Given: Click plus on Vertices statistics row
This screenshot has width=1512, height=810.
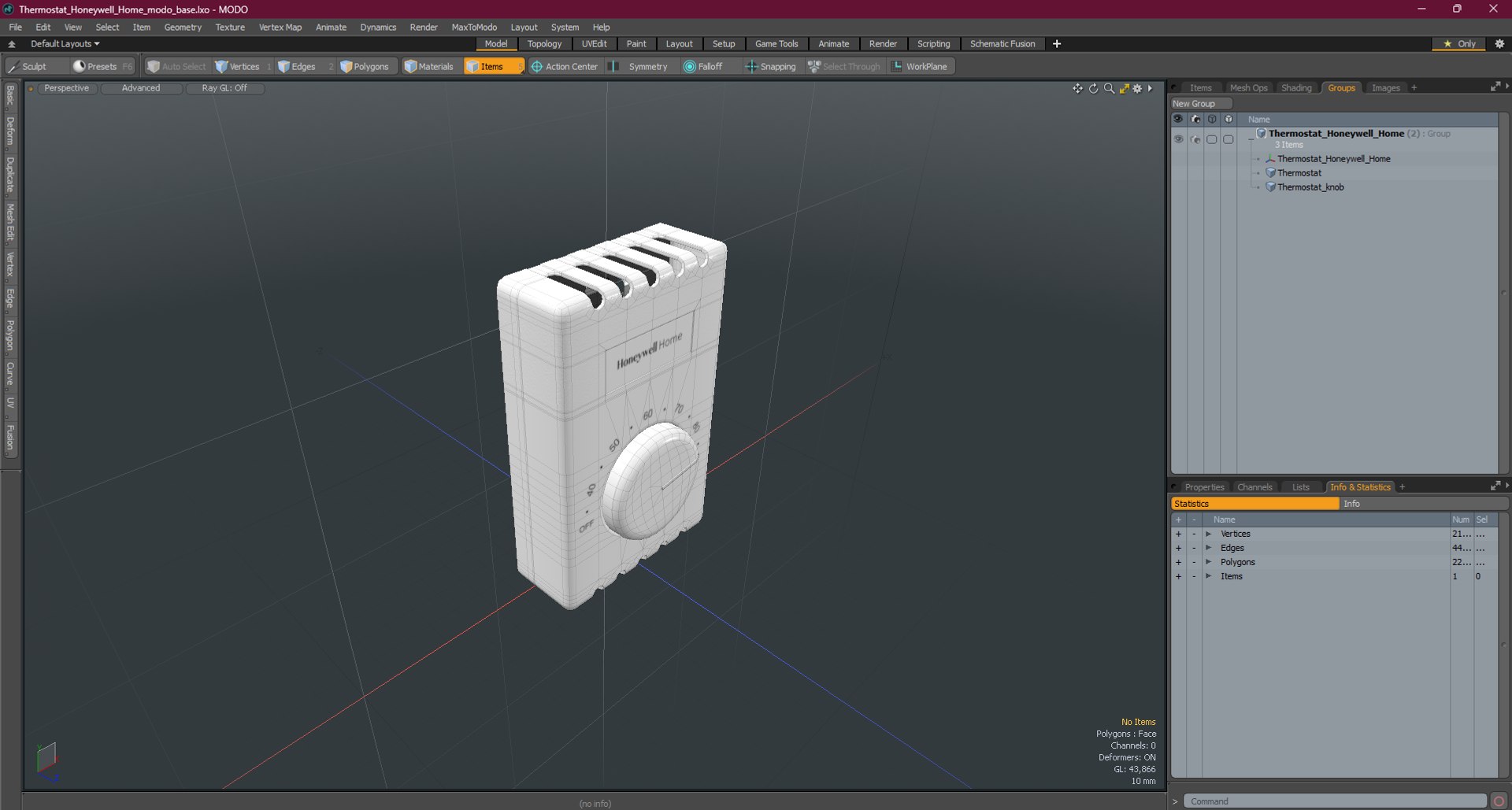Looking at the screenshot, I should click(1178, 534).
